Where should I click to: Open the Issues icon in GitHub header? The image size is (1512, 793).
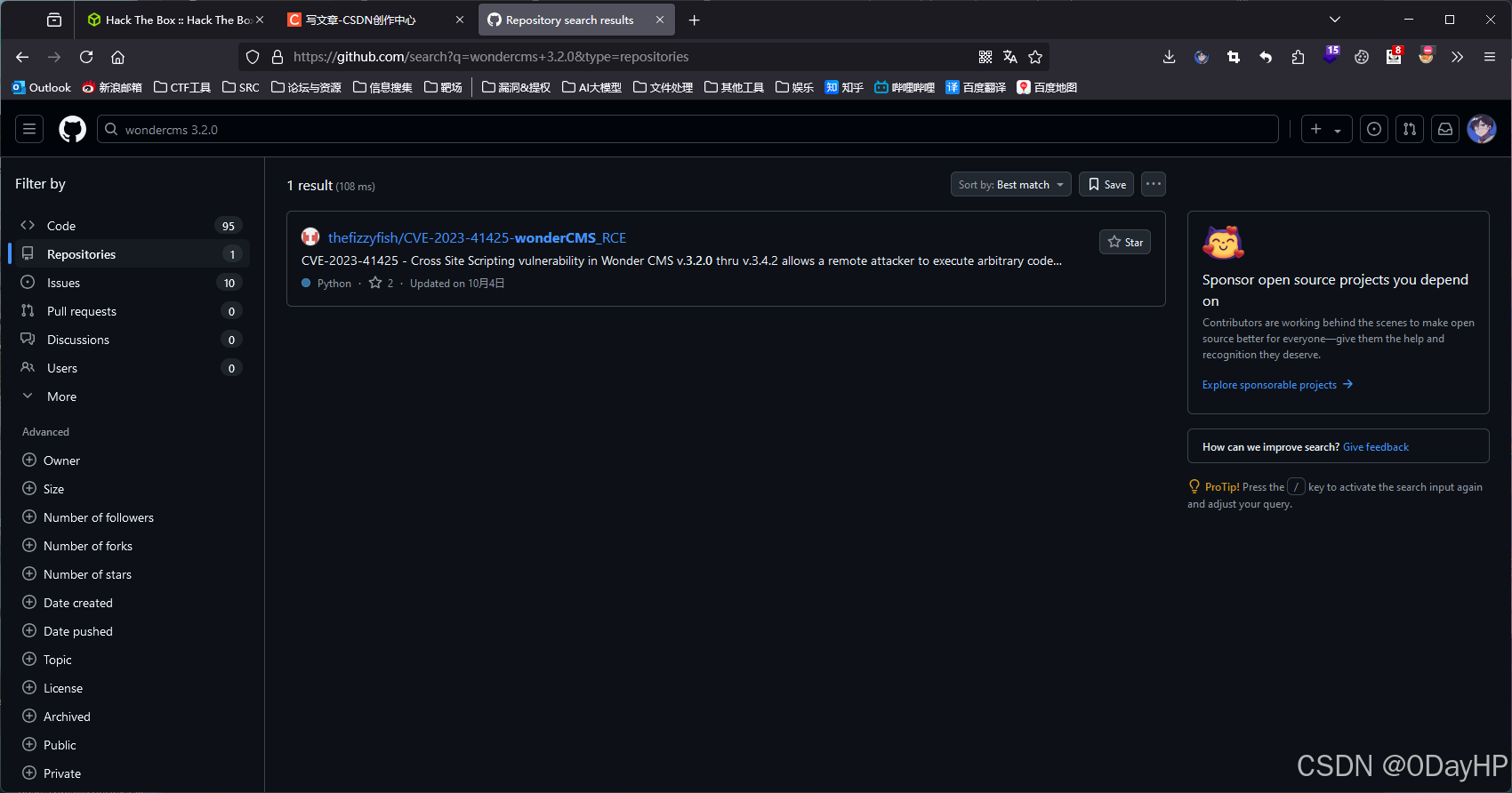point(1374,129)
